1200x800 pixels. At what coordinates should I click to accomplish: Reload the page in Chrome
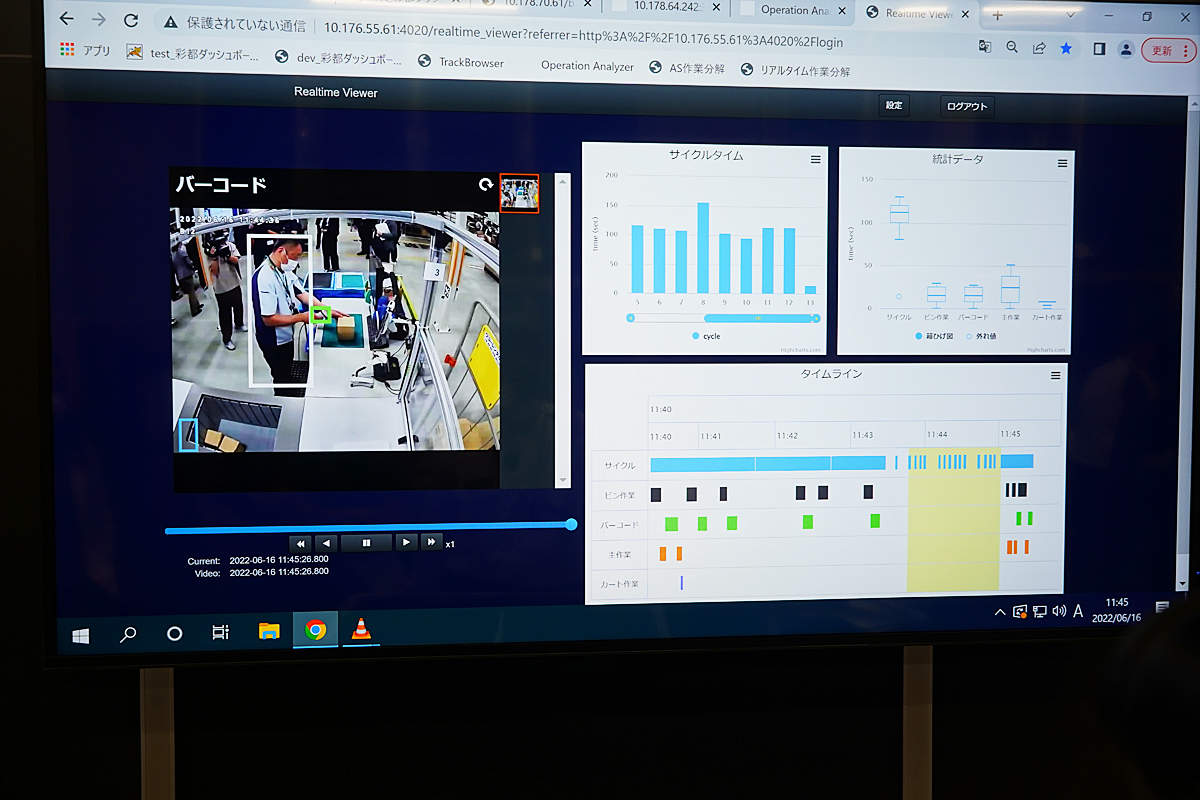pyautogui.click(x=130, y=20)
